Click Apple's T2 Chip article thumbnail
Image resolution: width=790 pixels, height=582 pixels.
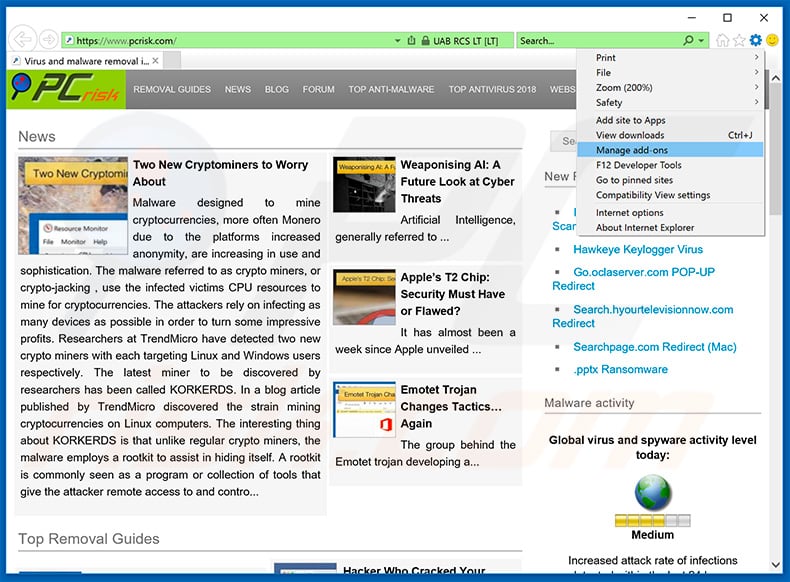[364, 297]
